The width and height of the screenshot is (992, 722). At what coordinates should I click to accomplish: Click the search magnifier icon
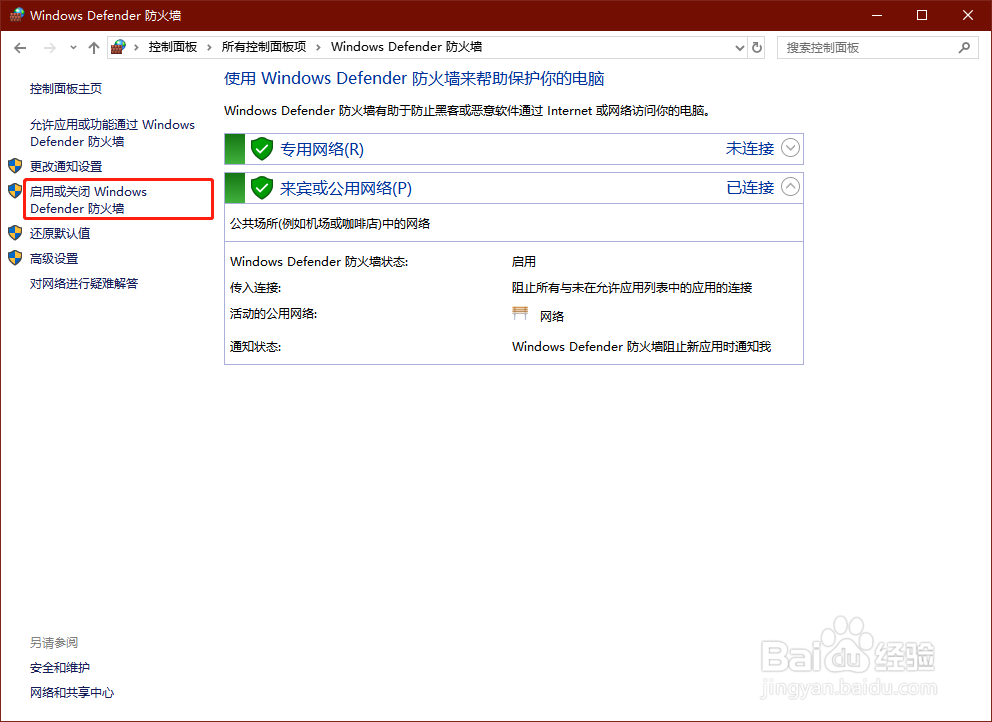[963, 47]
